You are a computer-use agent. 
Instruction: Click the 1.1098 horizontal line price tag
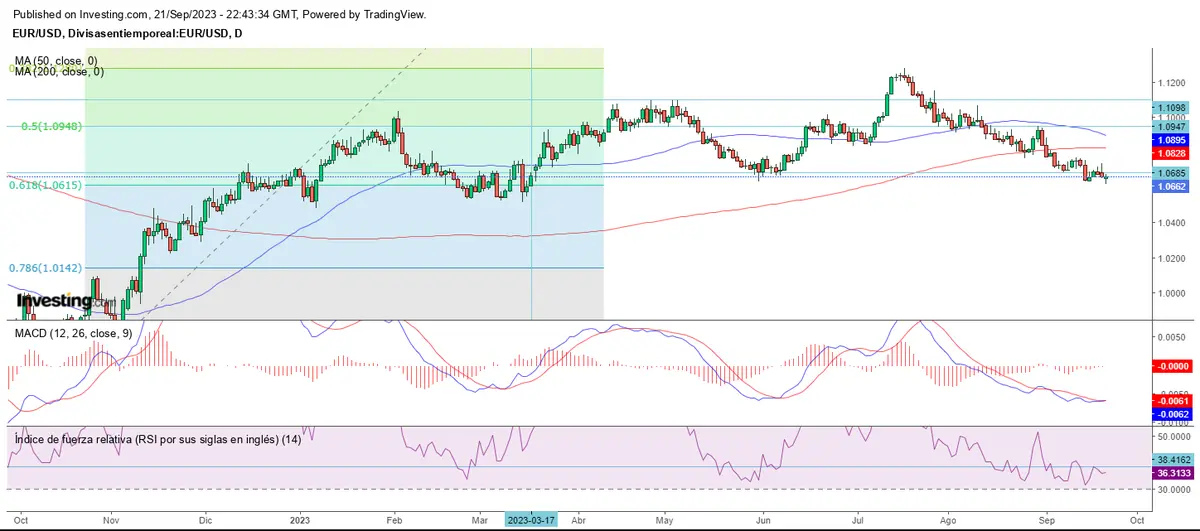click(x=1169, y=107)
